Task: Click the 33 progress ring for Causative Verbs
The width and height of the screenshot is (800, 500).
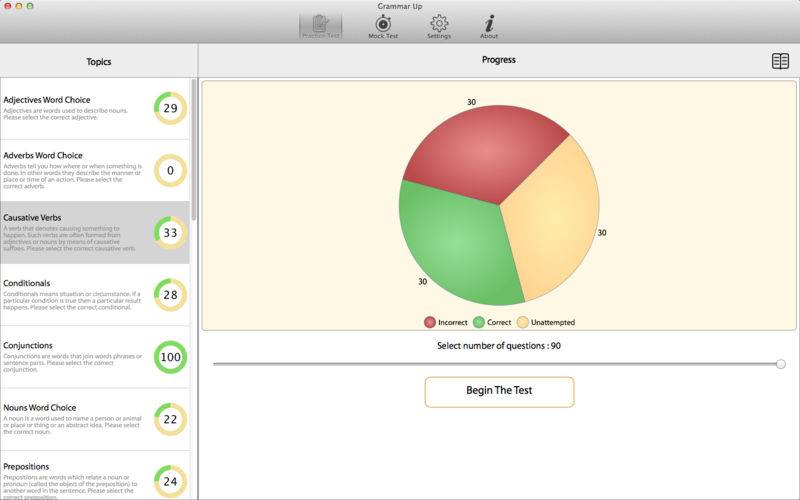Action: point(170,233)
